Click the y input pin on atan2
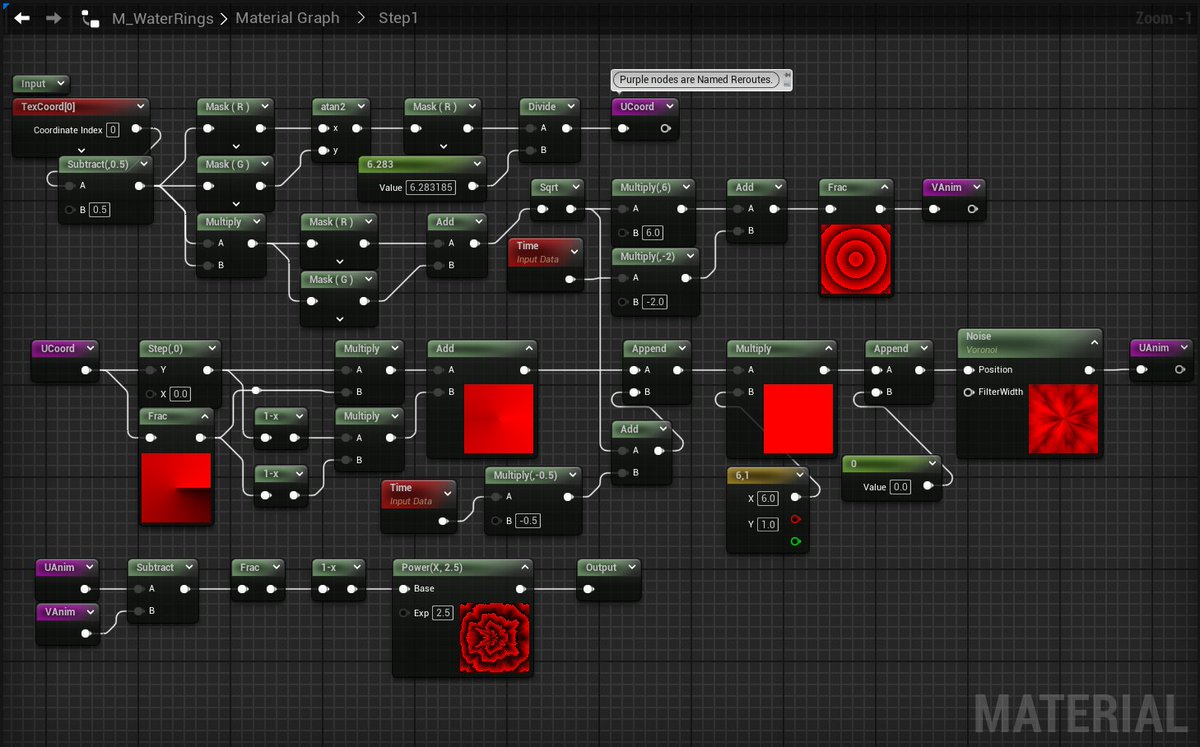 coord(322,151)
